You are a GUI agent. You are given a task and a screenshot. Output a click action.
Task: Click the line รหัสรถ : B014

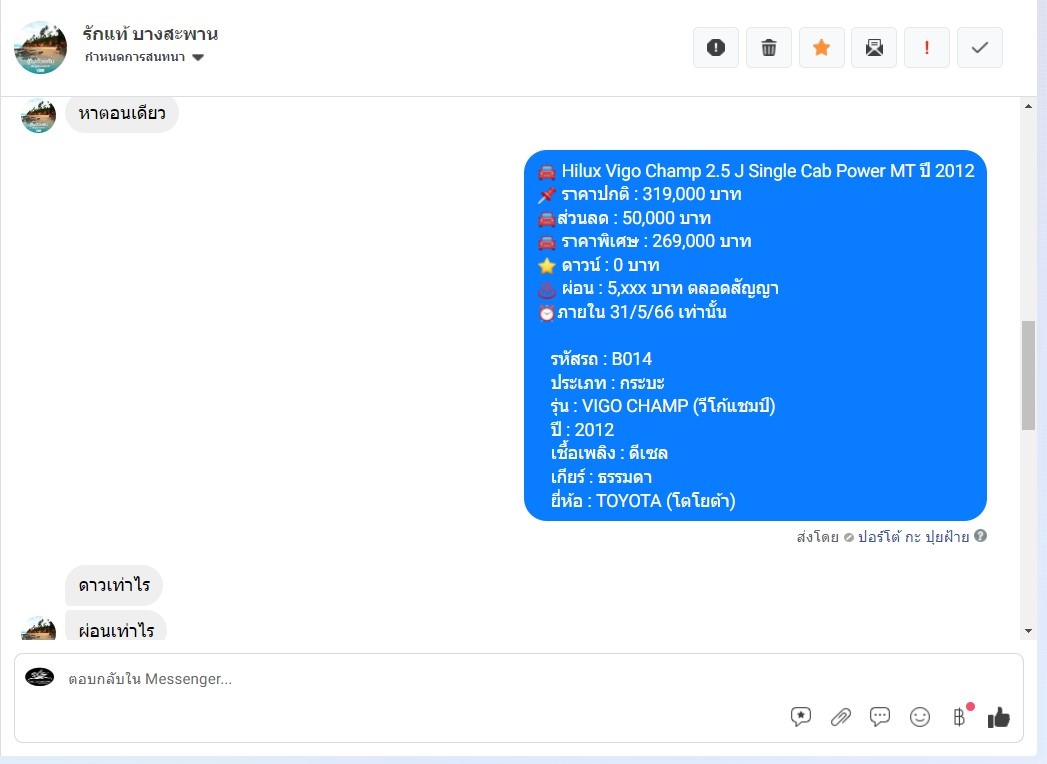coord(601,359)
